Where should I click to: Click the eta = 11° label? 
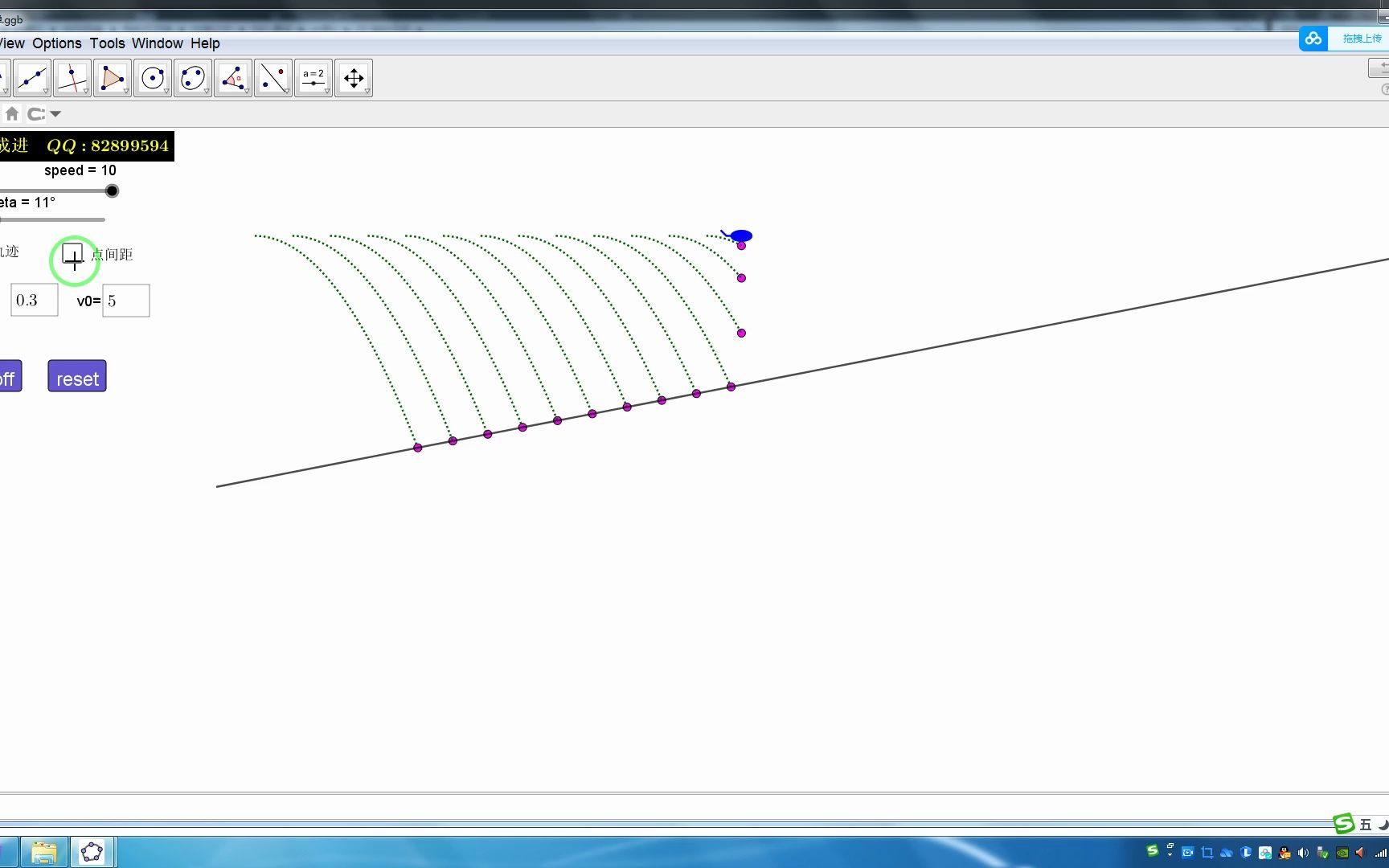[27, 203]
